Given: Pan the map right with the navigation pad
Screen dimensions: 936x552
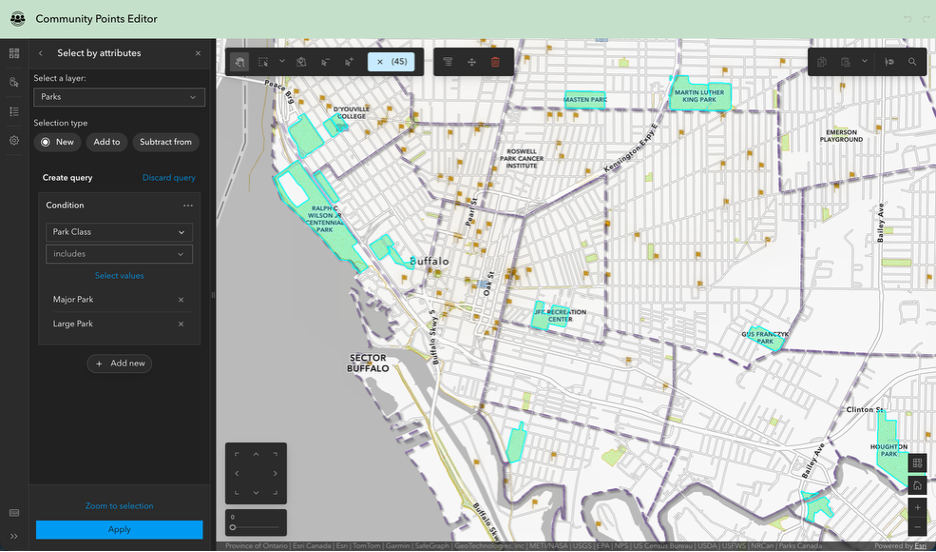Looking at the screenshot, I should [275, 474].
